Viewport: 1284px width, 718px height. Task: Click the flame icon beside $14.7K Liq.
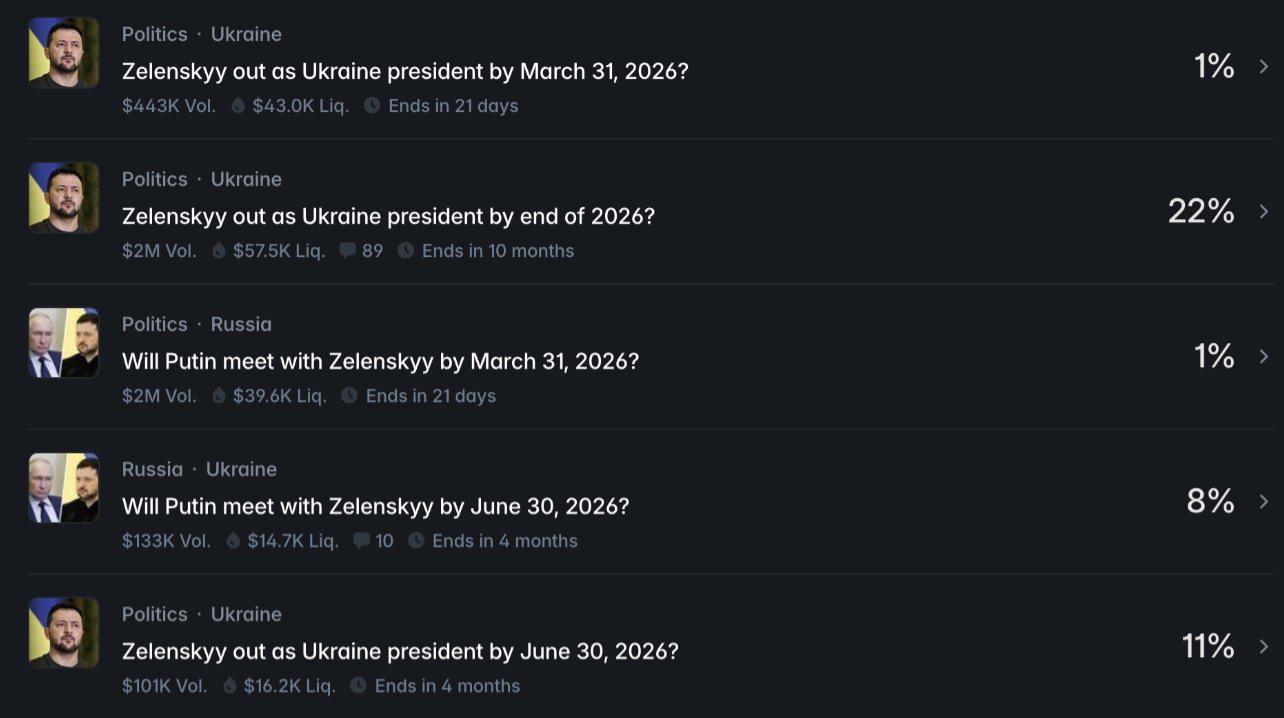coord(234,541)
